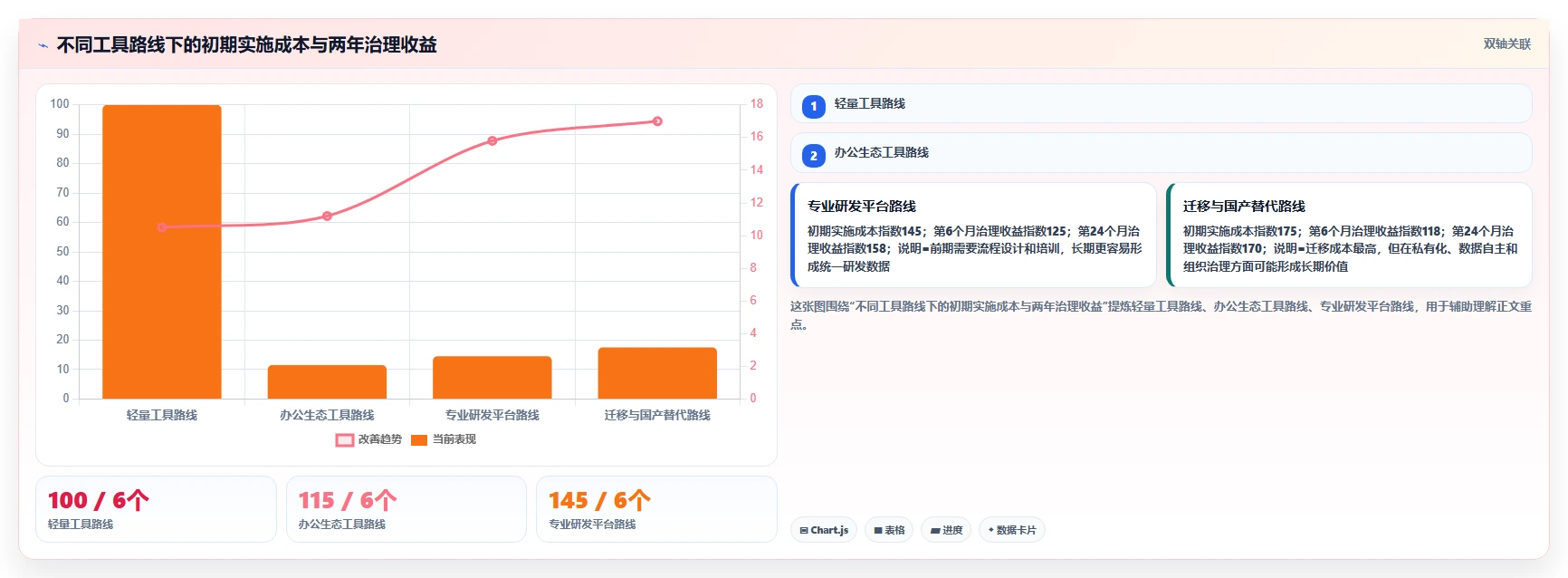Click the orange 当前表现 legend swatch
1568x578 pixels.
(x=419, y=440)
